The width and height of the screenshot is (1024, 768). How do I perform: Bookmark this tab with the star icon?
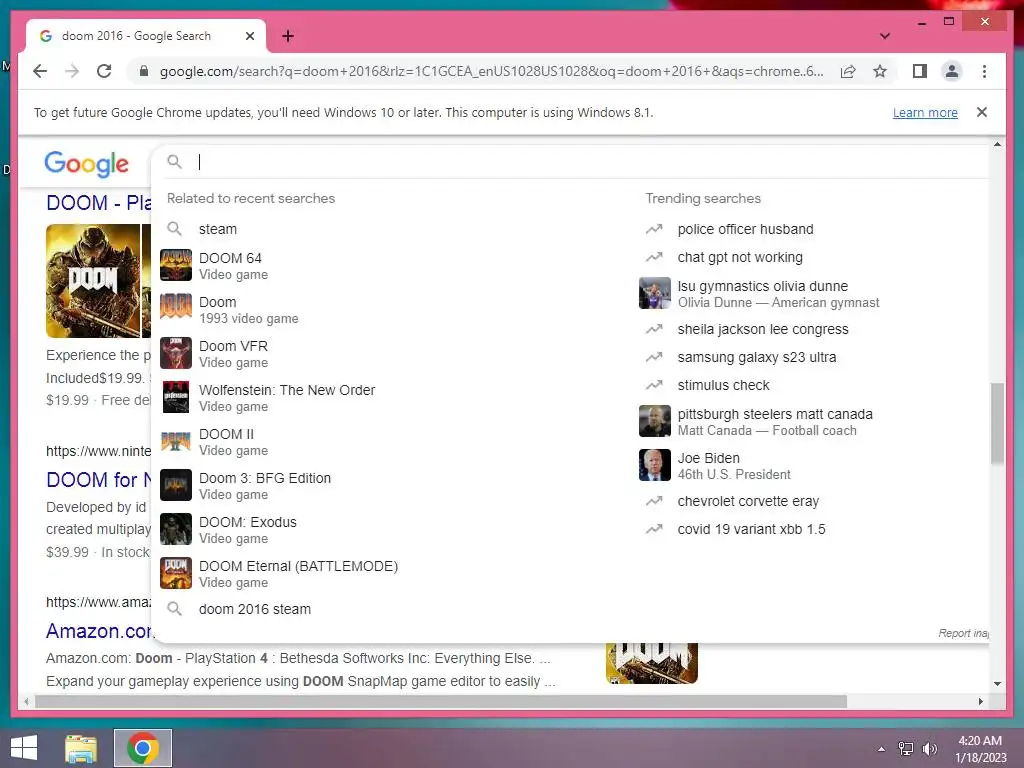(x=880, y=71)
